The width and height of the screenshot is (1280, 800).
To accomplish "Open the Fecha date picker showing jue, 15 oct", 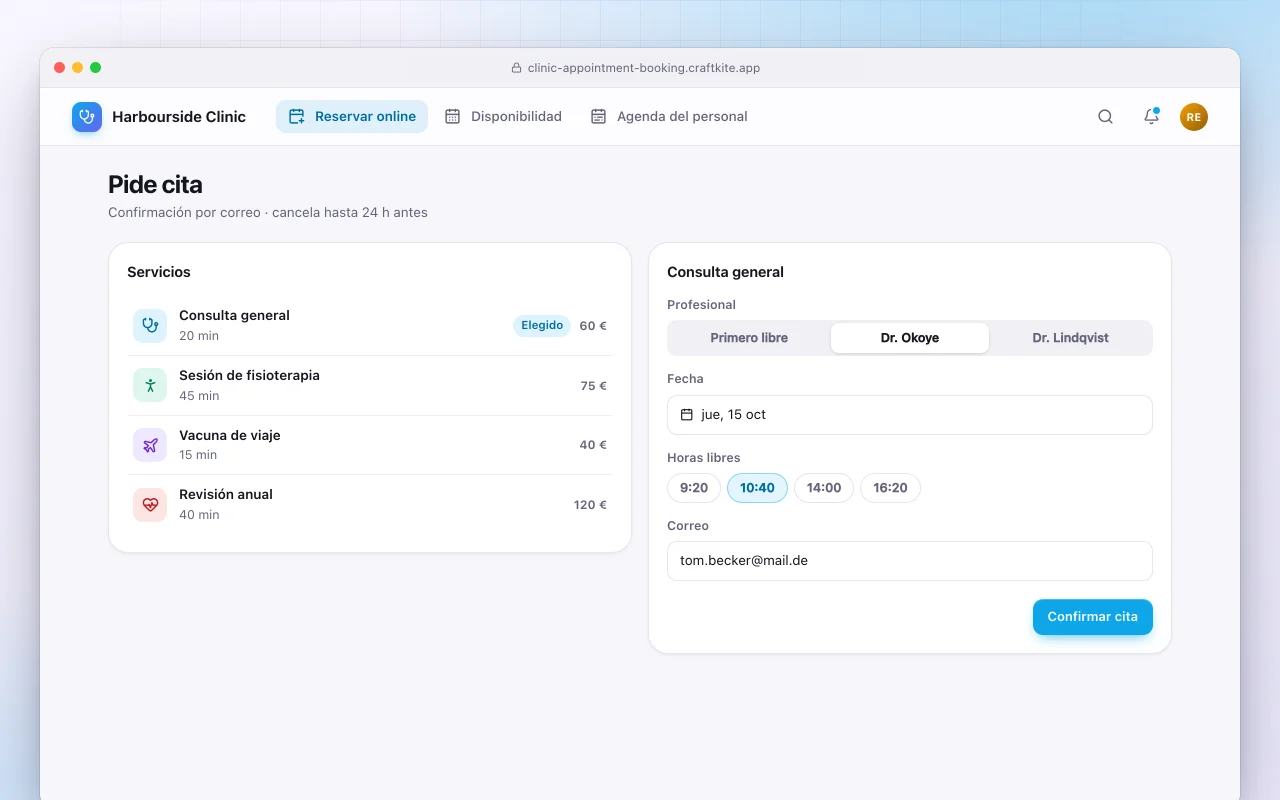I will click(x=910, y=415).
